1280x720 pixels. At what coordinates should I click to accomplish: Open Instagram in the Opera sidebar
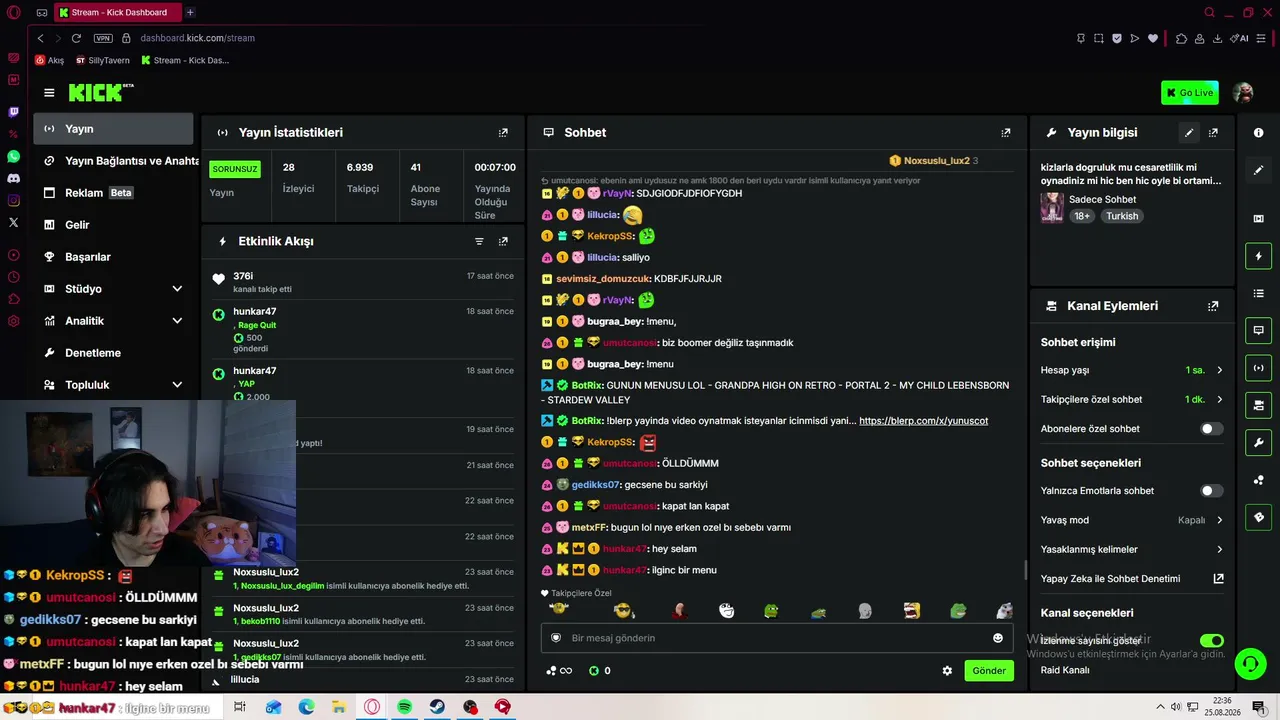pyautogui.click(x=13, y=201)
